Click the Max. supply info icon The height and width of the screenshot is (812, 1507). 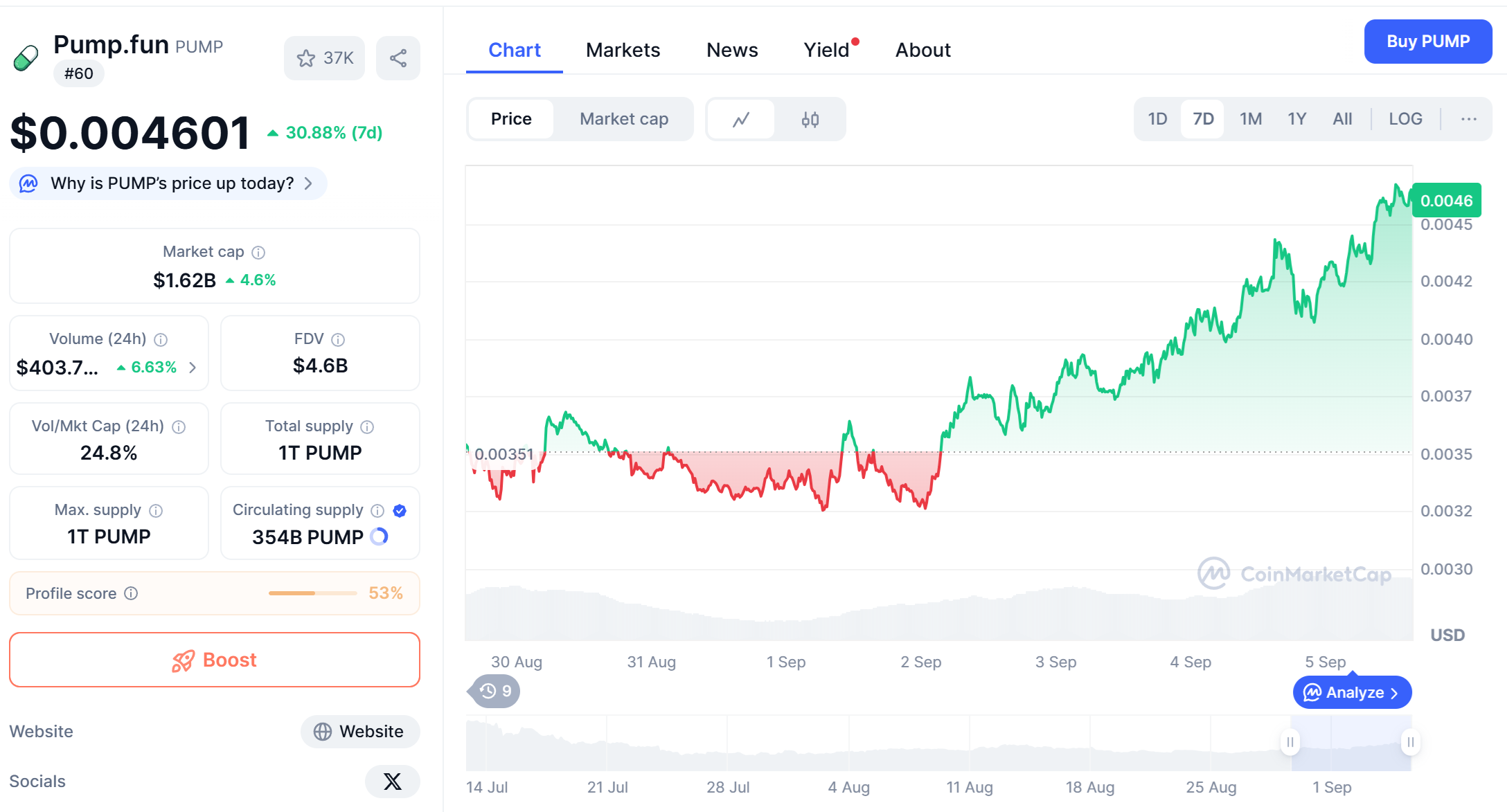click(156, 511)
